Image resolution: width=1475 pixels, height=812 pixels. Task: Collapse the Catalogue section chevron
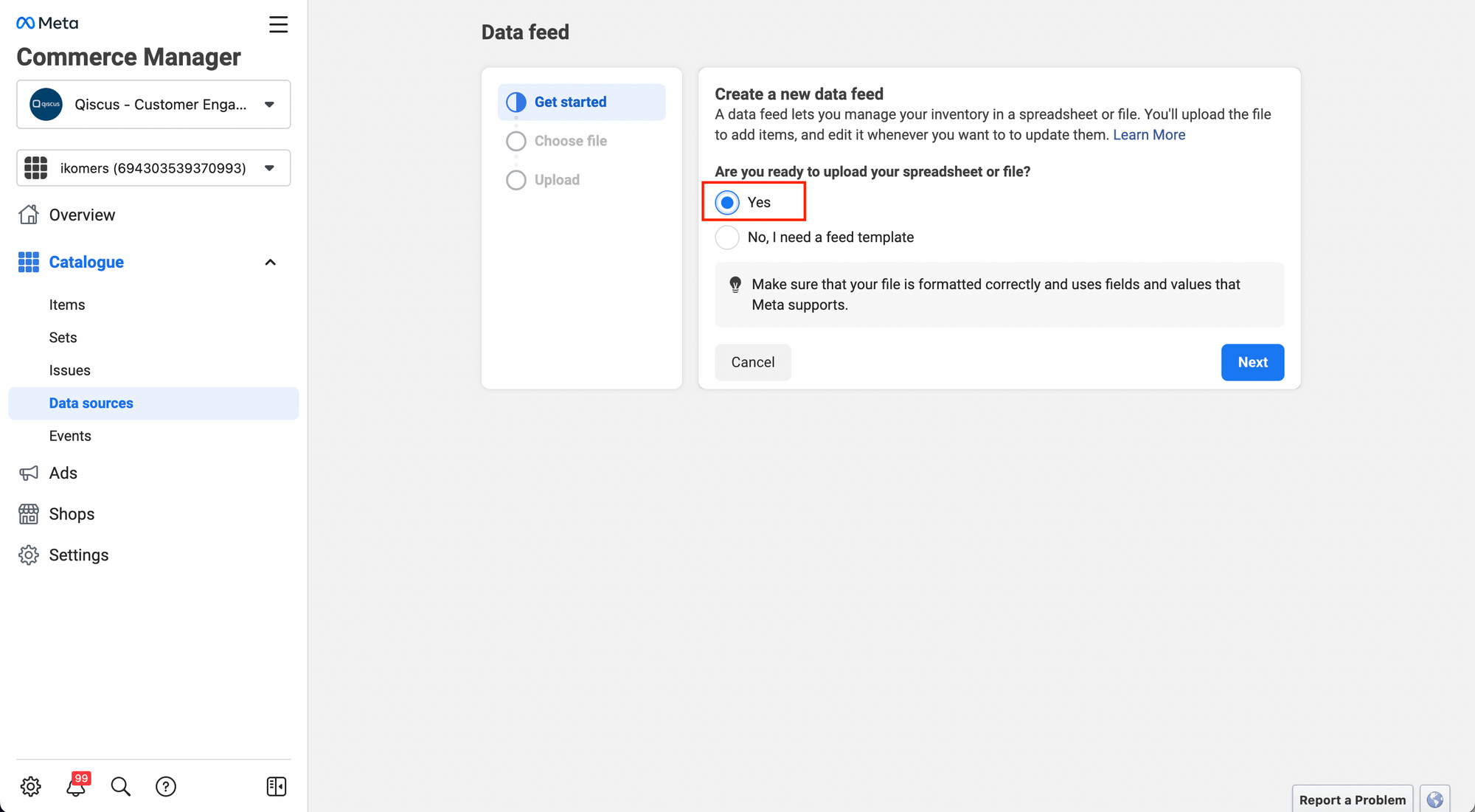[270, 263]
